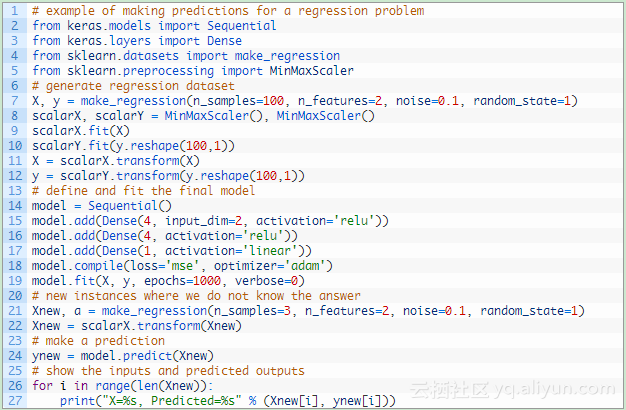This screenshot has height=410, width=626.
Task: Click line number 1 in the gutter
Action: [x=15, y=11]
